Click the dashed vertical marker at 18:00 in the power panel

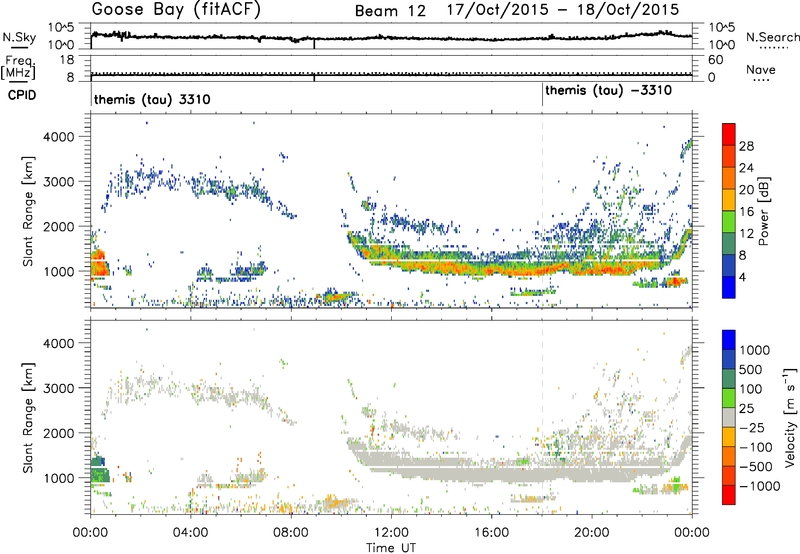[542, 212]
